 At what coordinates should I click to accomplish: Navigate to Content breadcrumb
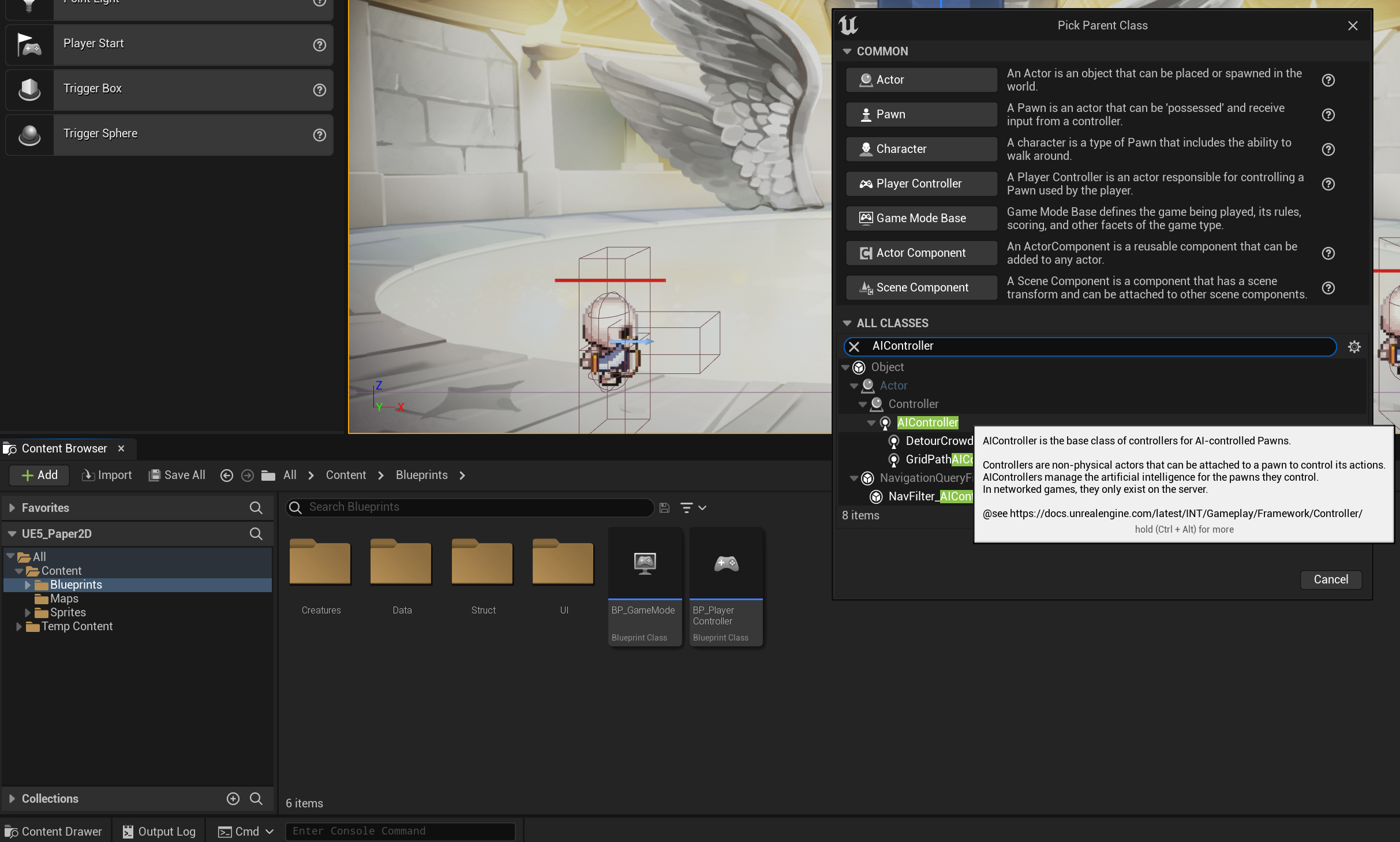(x=346, y=476)
